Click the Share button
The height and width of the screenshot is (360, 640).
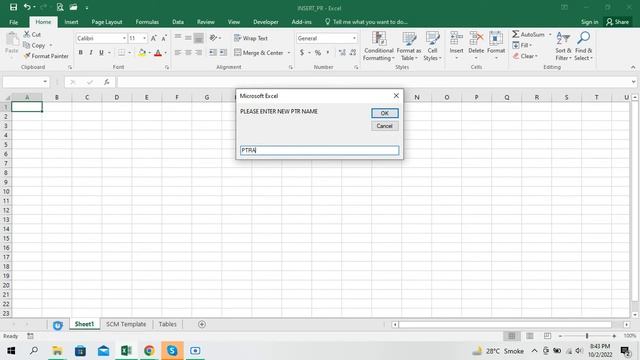point(618,22)
